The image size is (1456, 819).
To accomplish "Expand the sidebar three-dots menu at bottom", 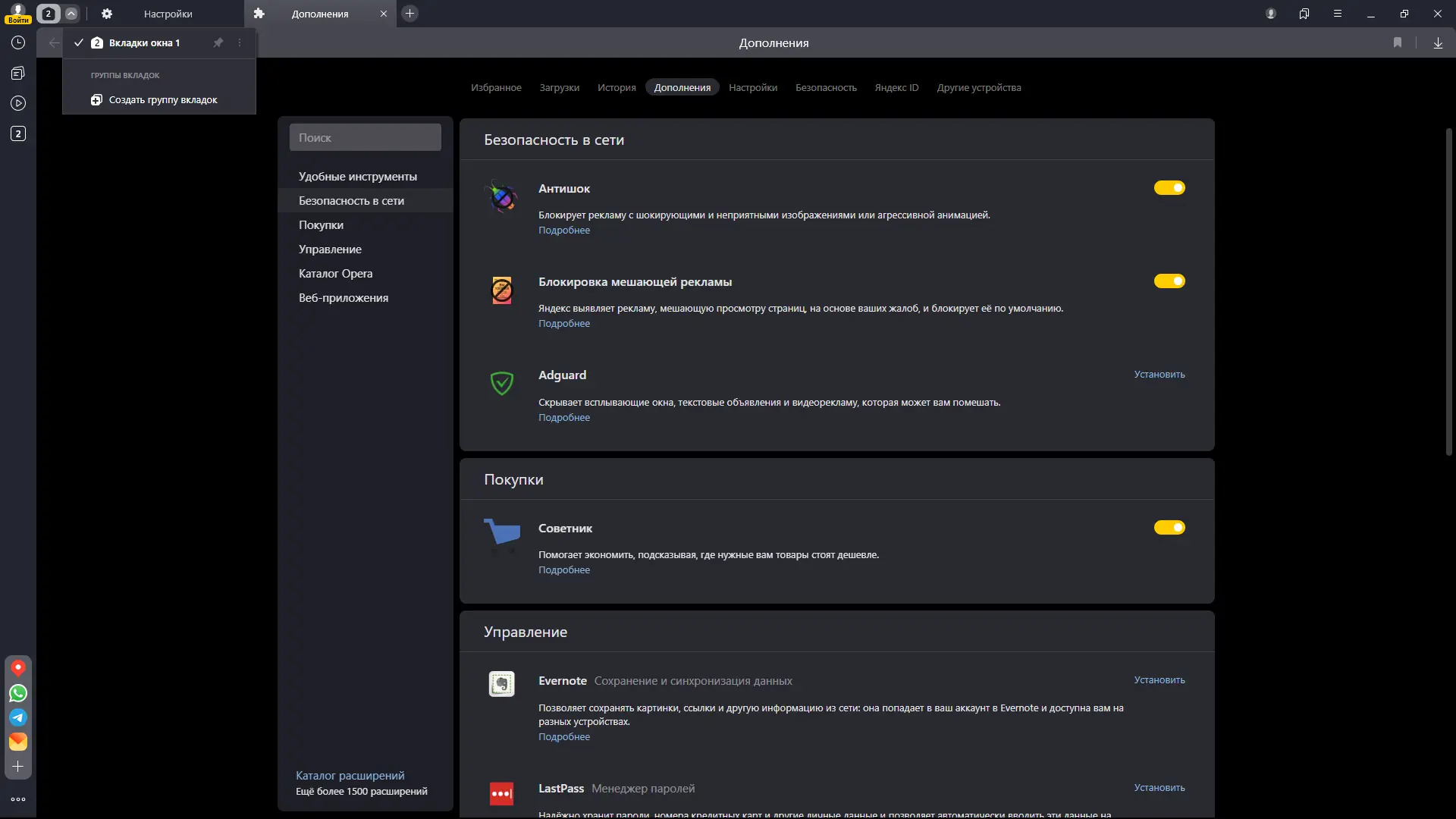I will [18, 799].
